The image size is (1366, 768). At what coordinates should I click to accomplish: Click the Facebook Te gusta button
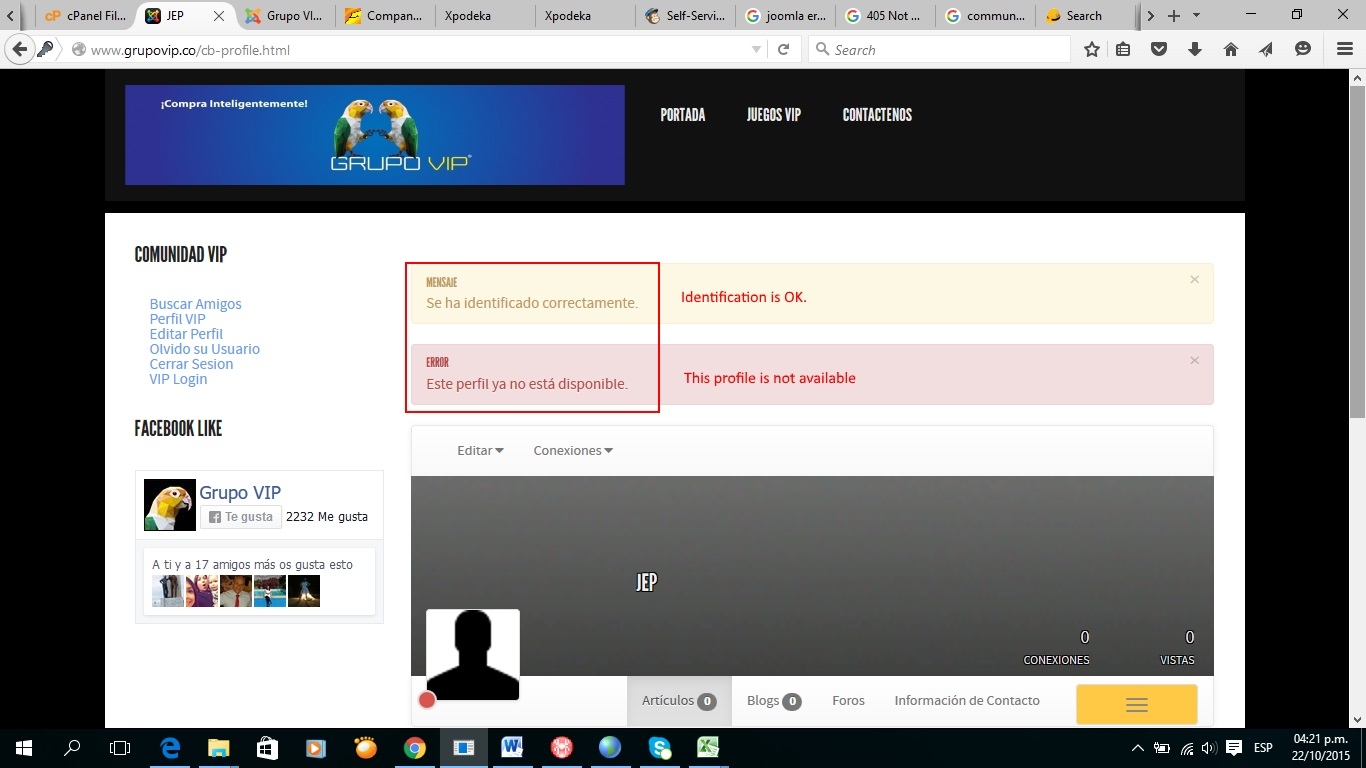tap(241, 517)
